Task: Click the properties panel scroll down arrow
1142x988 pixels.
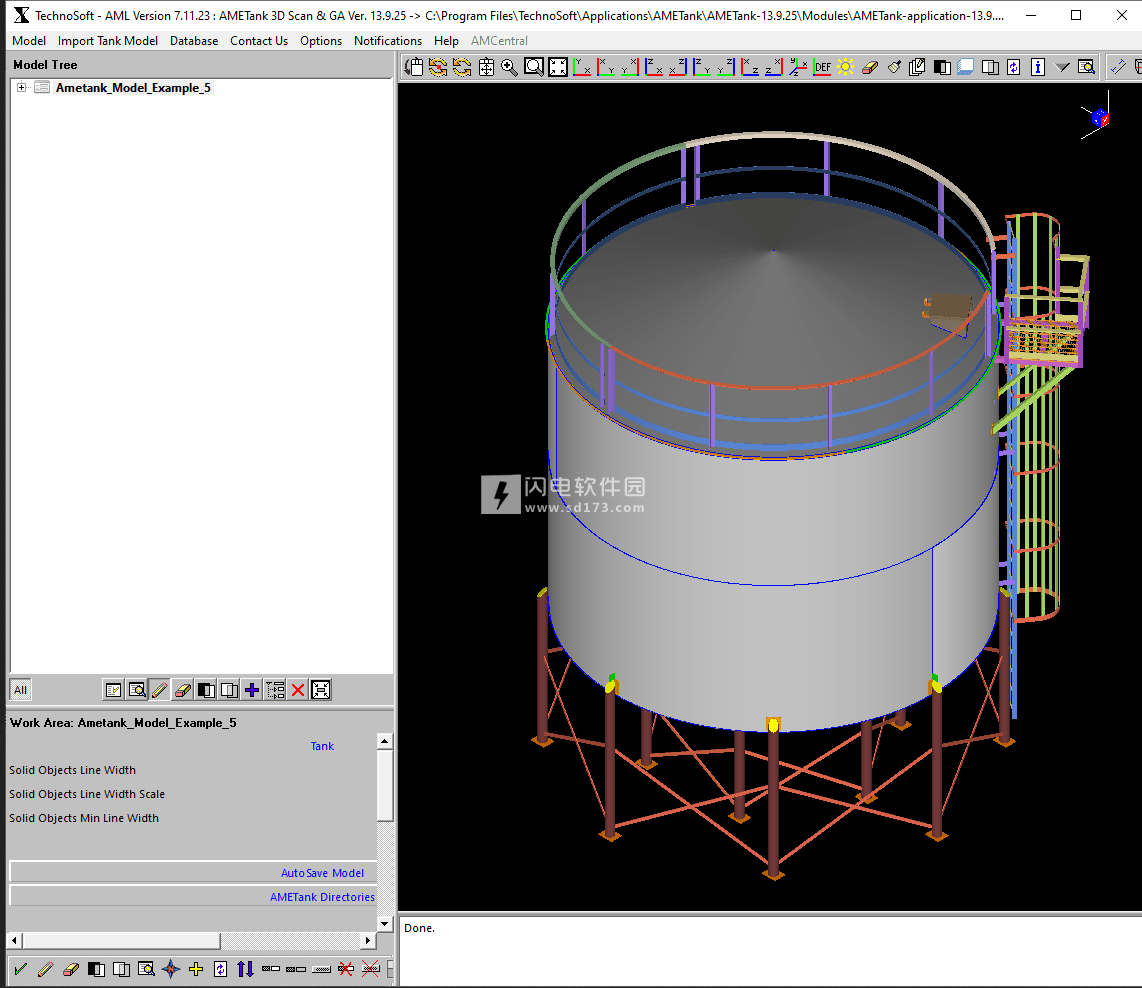Action: click(x=384, y=922)
